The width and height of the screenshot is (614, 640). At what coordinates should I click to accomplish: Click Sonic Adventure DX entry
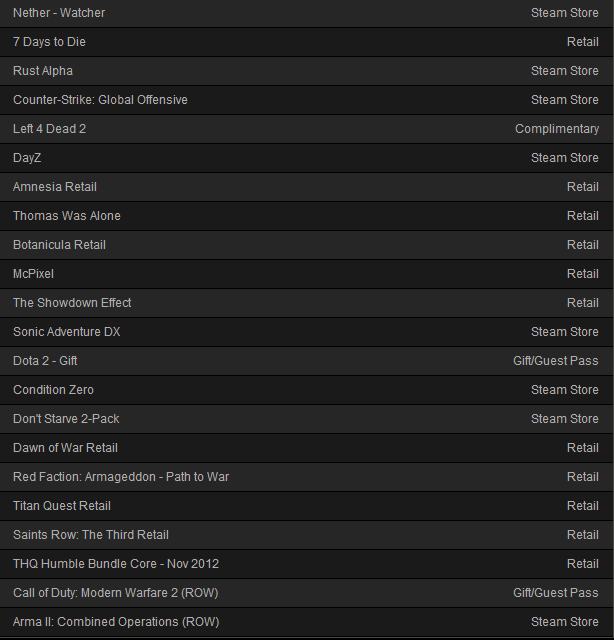(67, 332)
